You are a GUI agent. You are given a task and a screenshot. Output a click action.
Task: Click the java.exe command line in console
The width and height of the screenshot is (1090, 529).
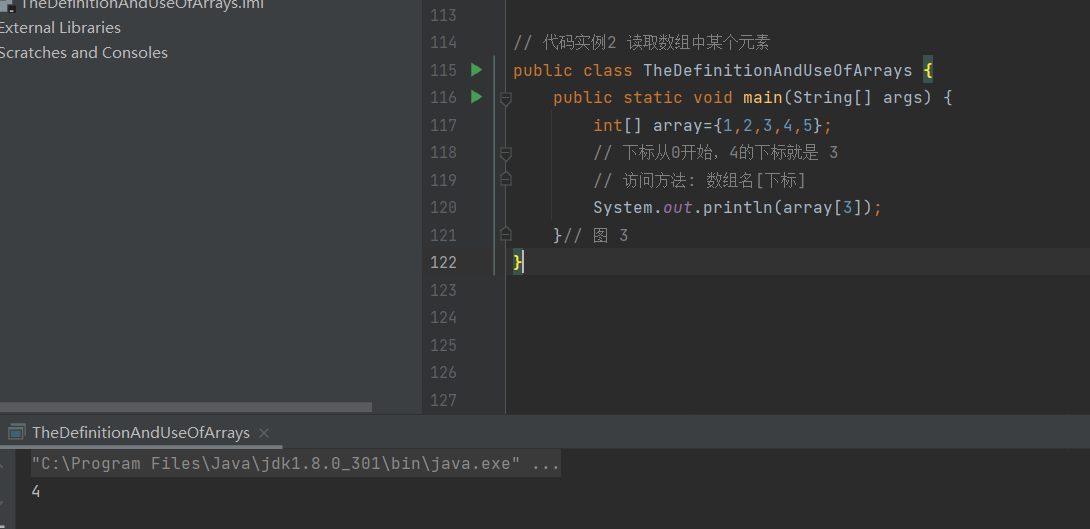click(x=295, y=464)
